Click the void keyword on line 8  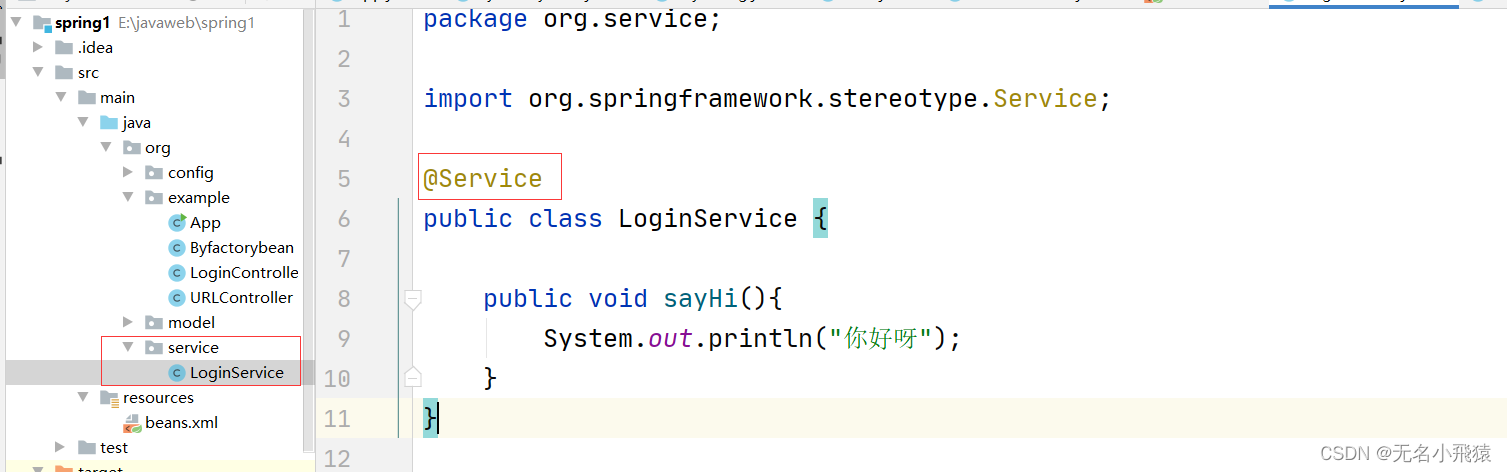click(618, 299)
